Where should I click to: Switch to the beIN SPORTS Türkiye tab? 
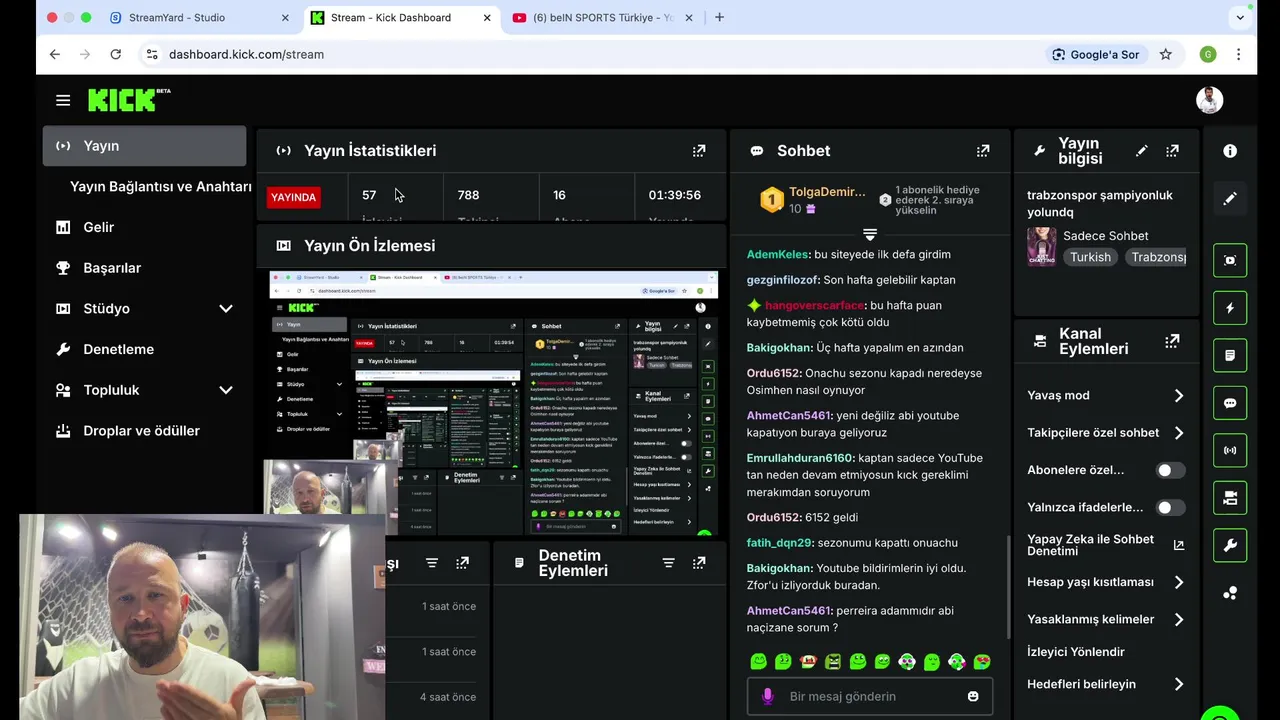[603, 17]
